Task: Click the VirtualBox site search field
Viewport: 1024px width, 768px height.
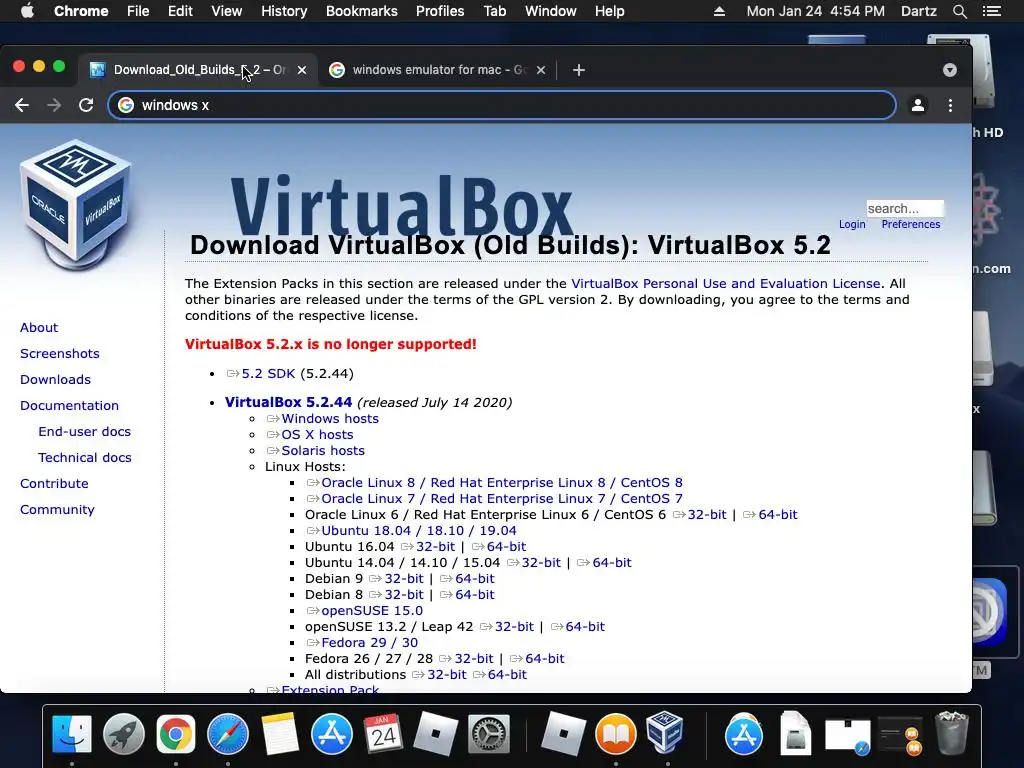Action: 904,208
